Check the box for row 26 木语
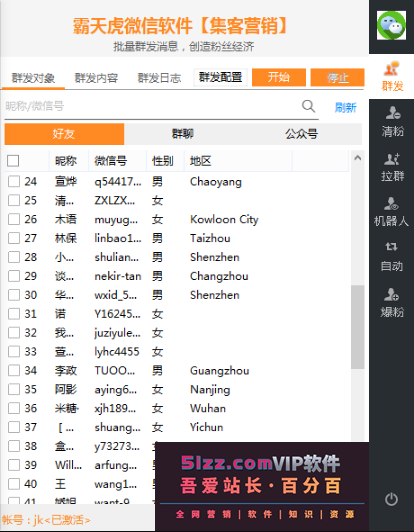This screenshot has height=532, width=414. [14, 219]
